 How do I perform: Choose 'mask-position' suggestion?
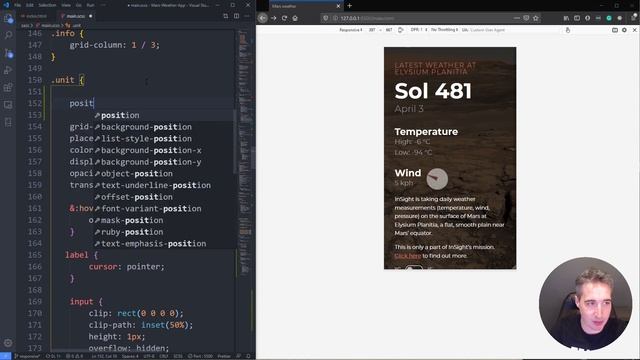(x=164, y=220)
